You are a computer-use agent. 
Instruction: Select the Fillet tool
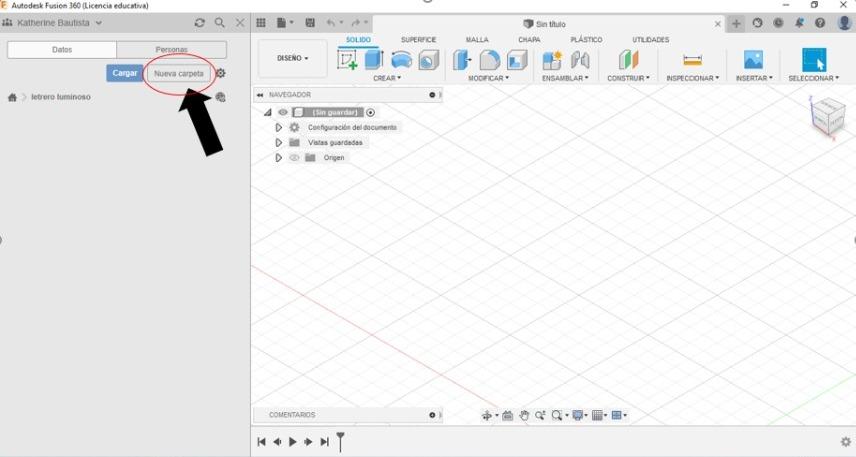(489, 60)
